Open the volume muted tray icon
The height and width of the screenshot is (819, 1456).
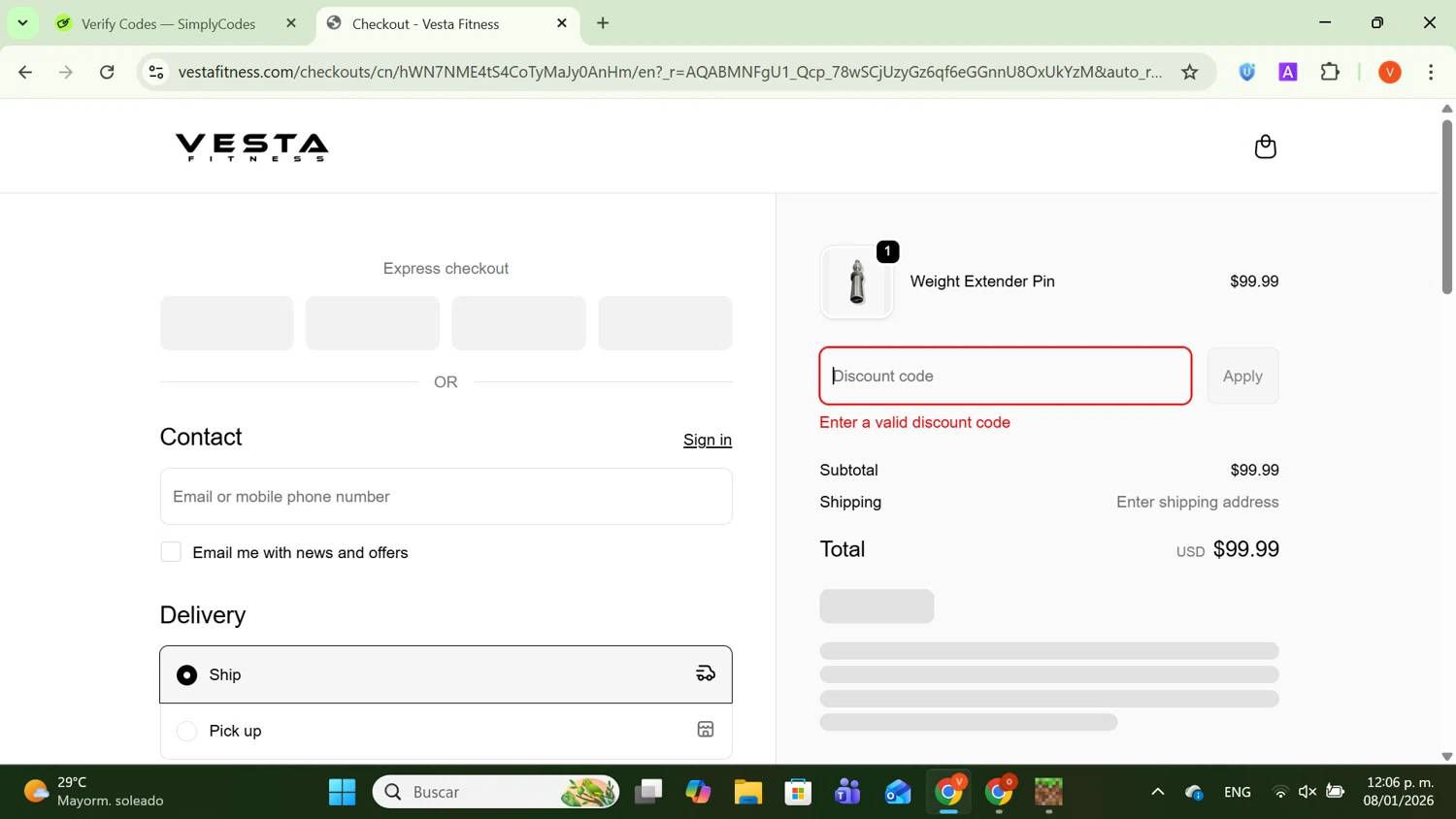(1307, 792)
